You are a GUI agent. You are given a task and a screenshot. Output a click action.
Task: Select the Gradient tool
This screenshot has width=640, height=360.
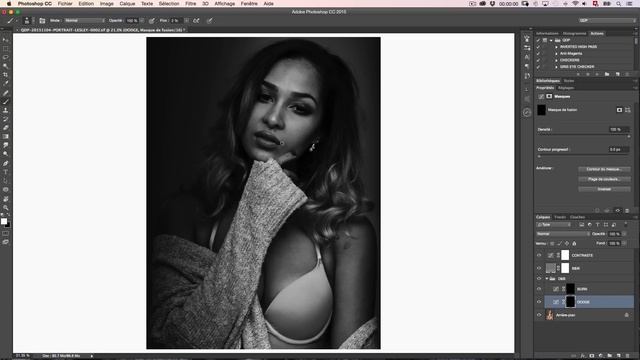point(5,136)
